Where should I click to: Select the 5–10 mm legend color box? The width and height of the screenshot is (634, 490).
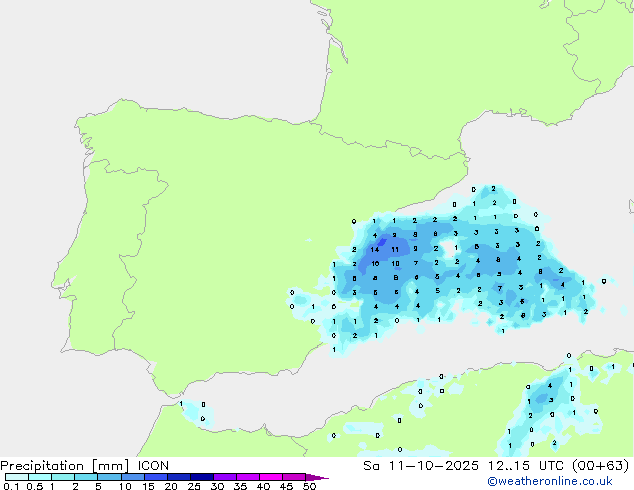pyautogui.click(x=109, y=477)
